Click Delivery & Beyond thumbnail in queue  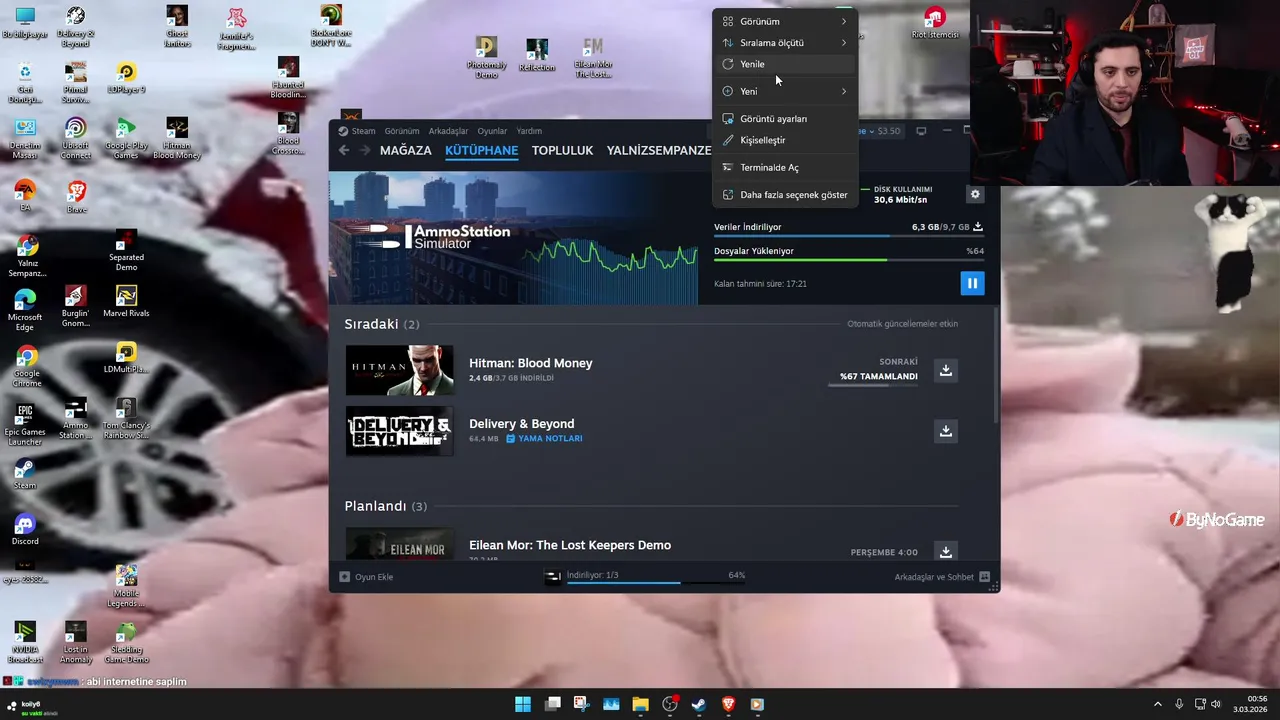coord(399,431)
